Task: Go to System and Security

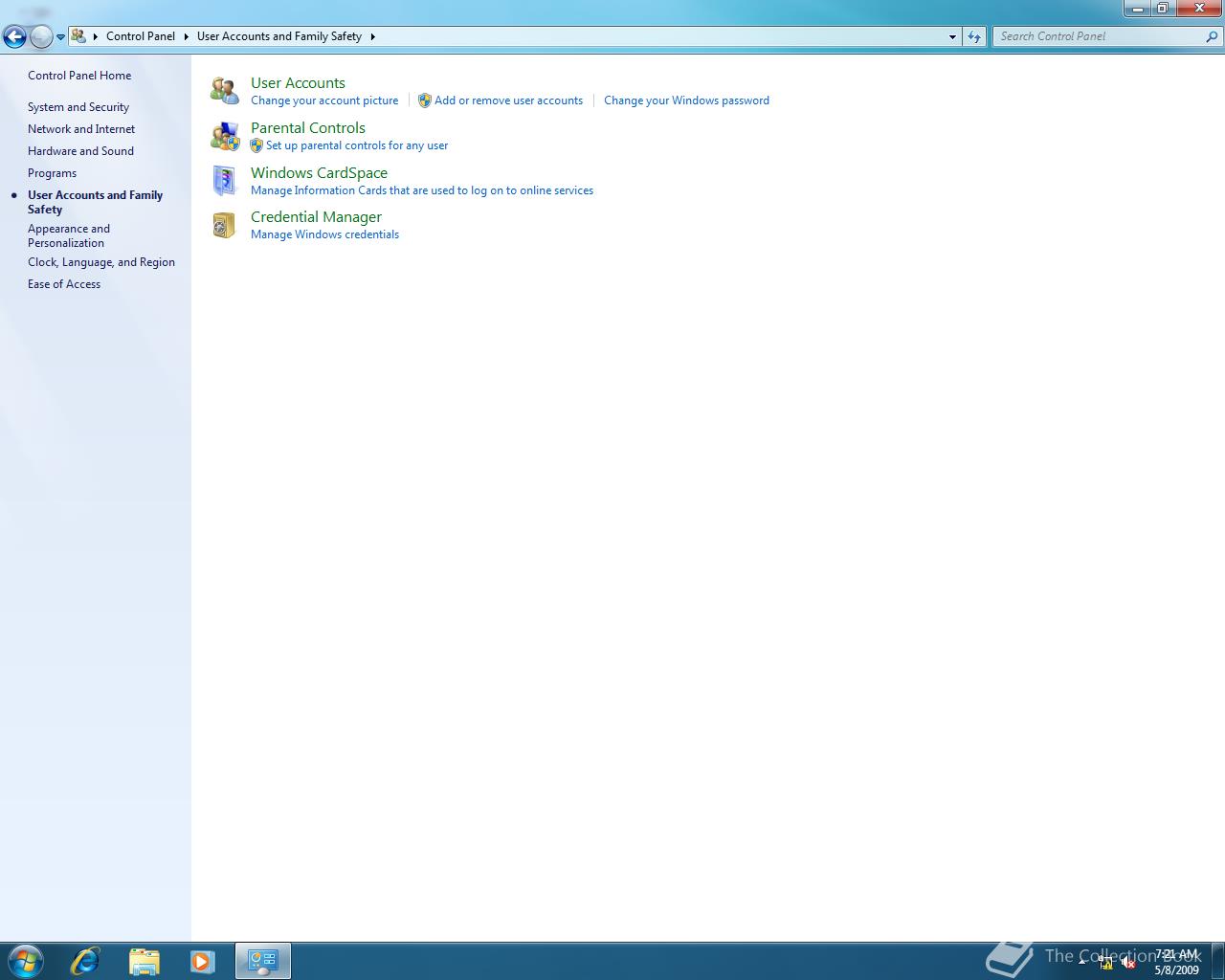Action: click(78, 107)
